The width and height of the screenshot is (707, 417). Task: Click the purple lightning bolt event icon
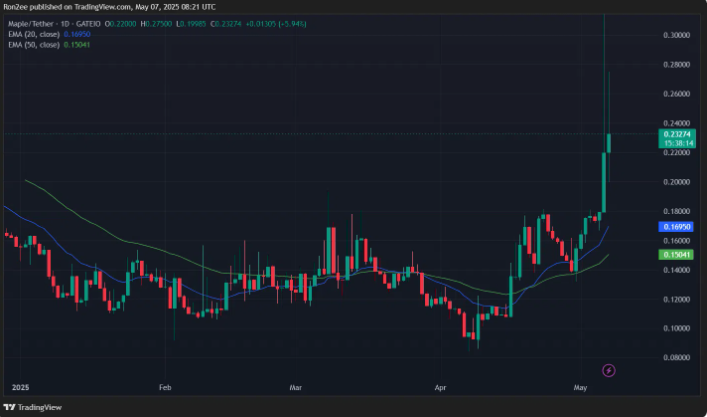click(609, 371)
